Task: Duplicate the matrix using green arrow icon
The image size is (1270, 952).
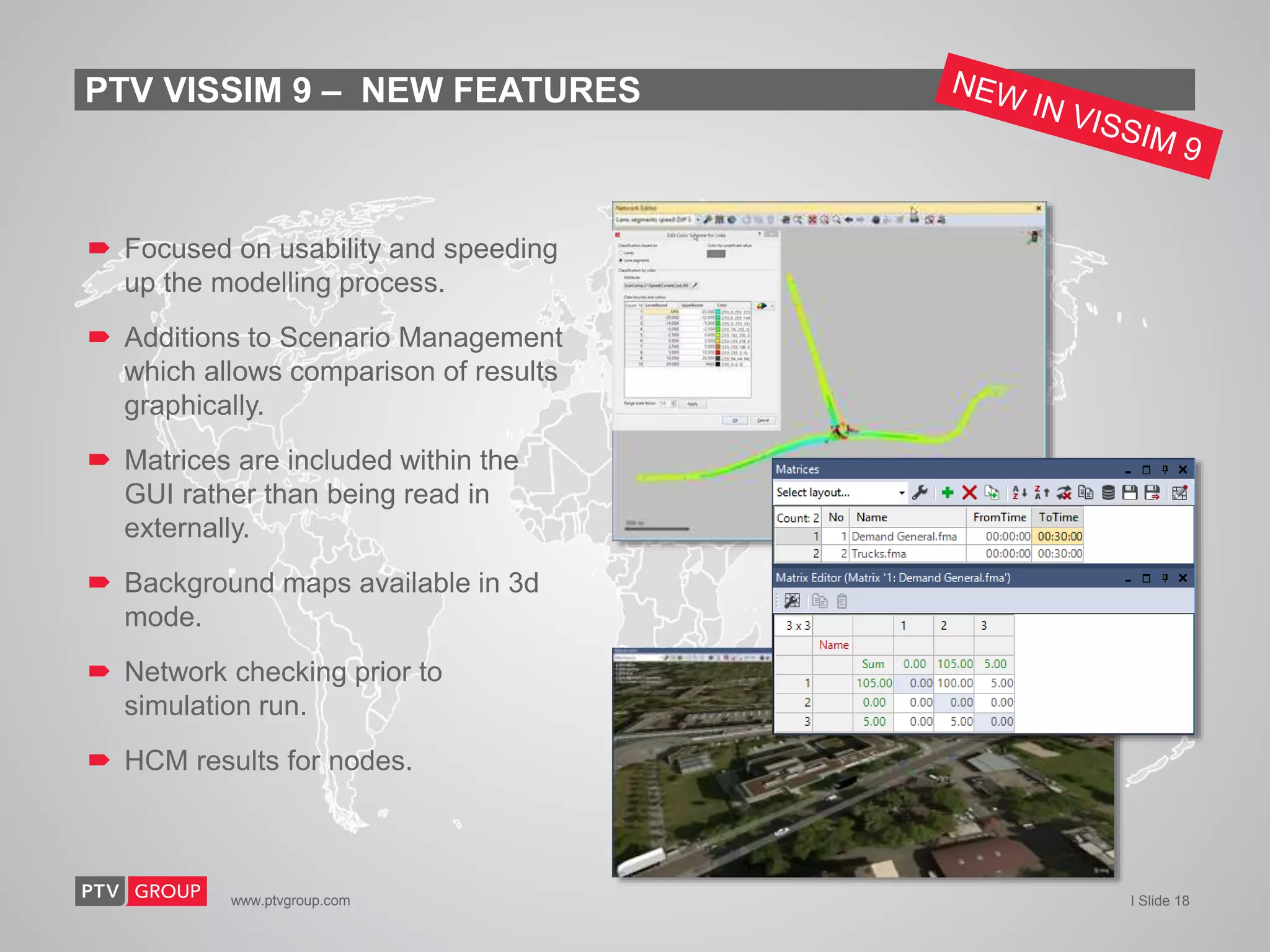Action: (x=992, y=493)
